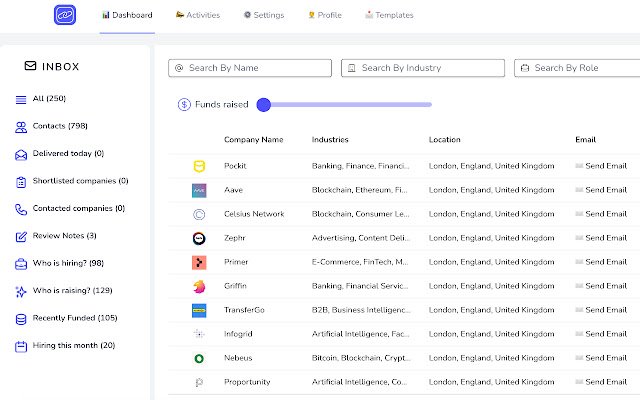Viewport: 640px width, 400px height.
Task: Click the TransferGo company logo
Action: pos(199,311)
